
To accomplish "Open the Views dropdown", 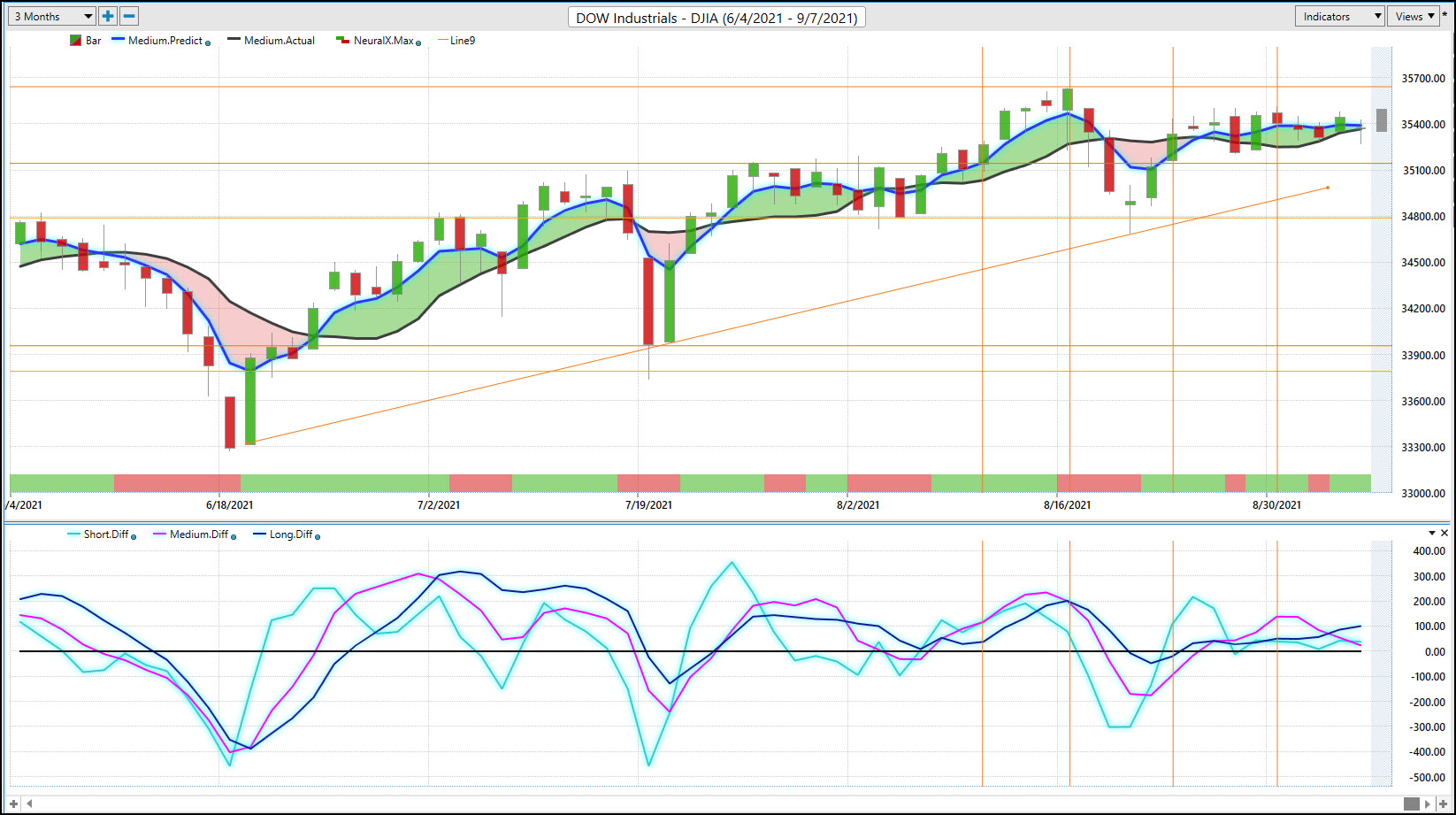I will click(1414, 16).
